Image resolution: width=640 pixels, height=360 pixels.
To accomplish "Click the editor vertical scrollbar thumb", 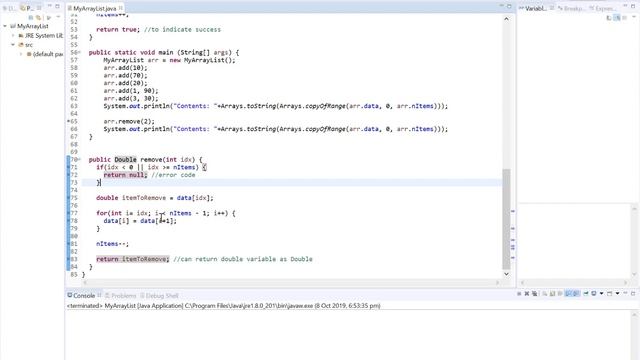I will 507,219.
